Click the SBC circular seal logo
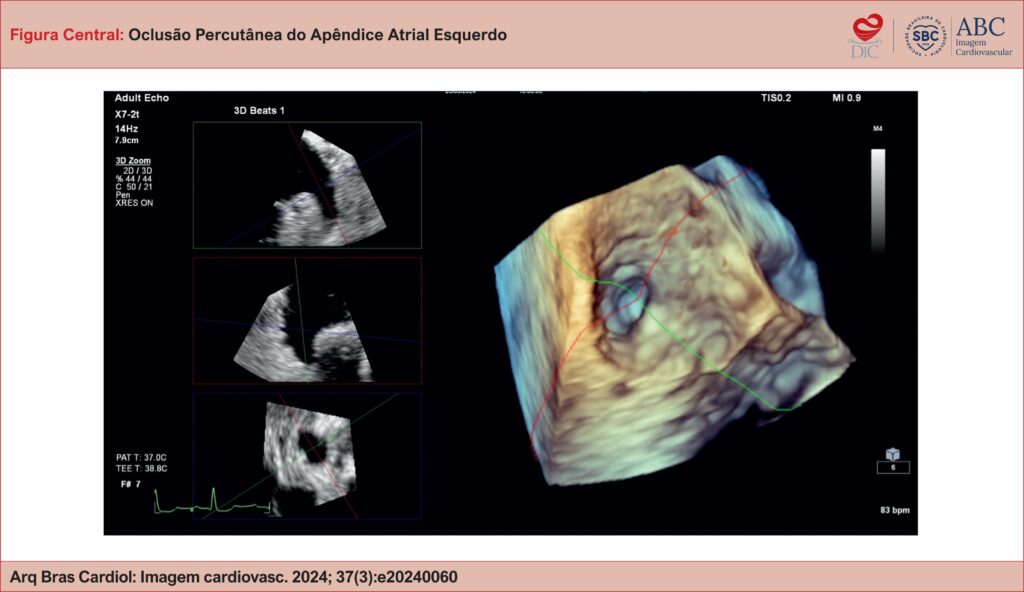 [924, 34]
